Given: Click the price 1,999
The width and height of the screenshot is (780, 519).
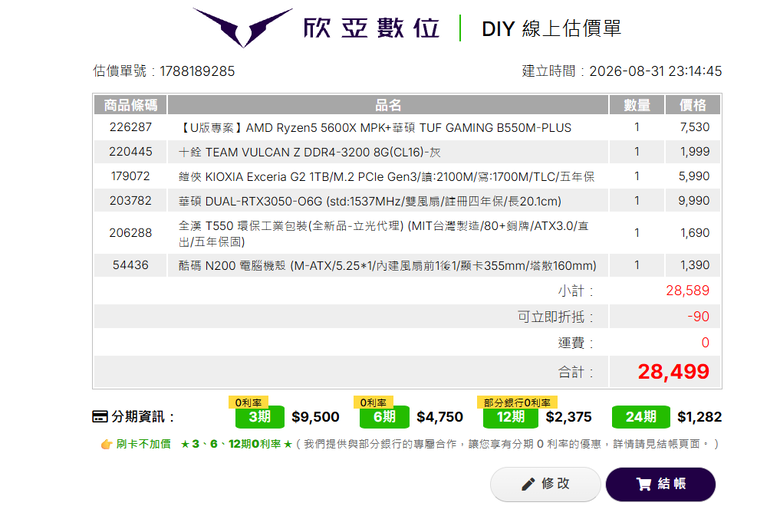Looking at the screenshot, I should [694, 152].
